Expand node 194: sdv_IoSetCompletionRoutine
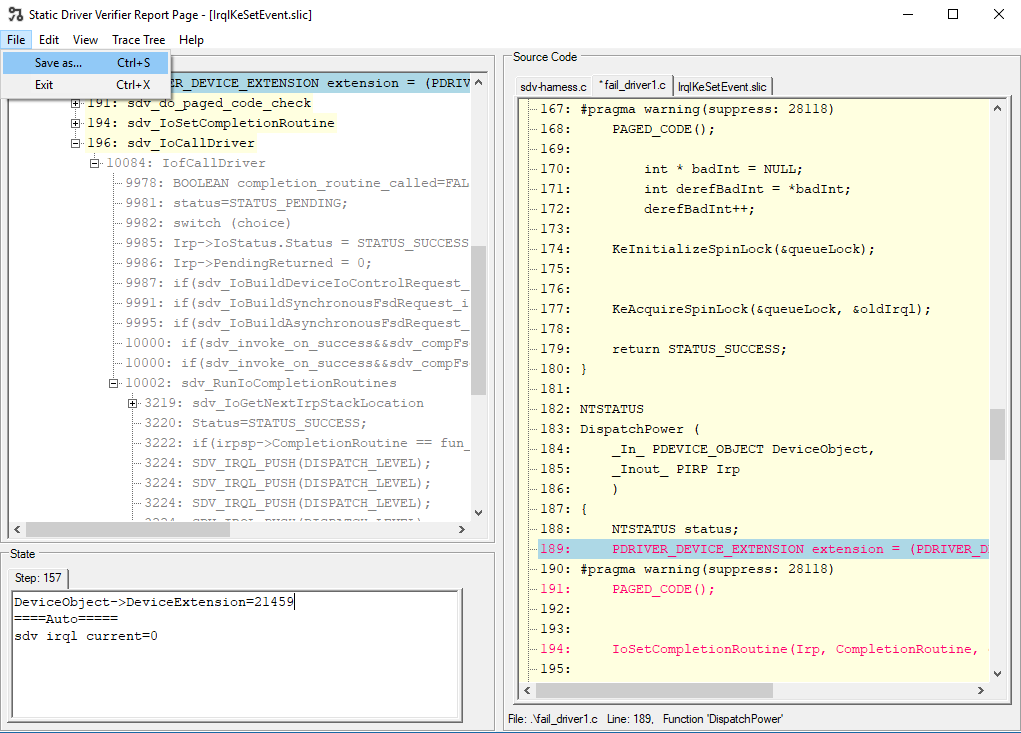The image size is (1021, 733). click(x=76, y=123)
